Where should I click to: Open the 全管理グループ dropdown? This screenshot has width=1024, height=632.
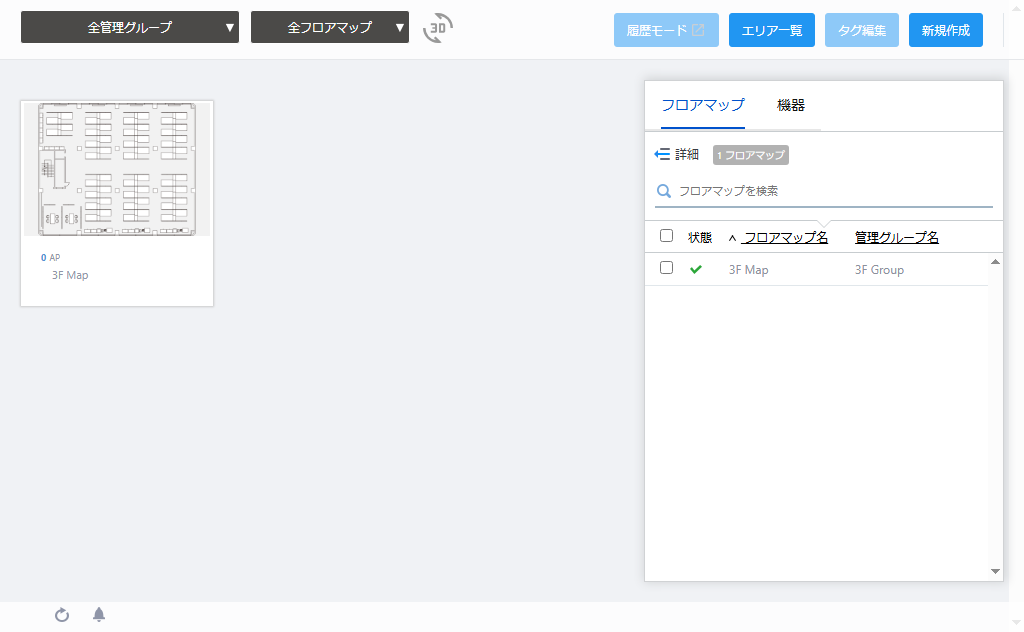click(x=130, y=27)
